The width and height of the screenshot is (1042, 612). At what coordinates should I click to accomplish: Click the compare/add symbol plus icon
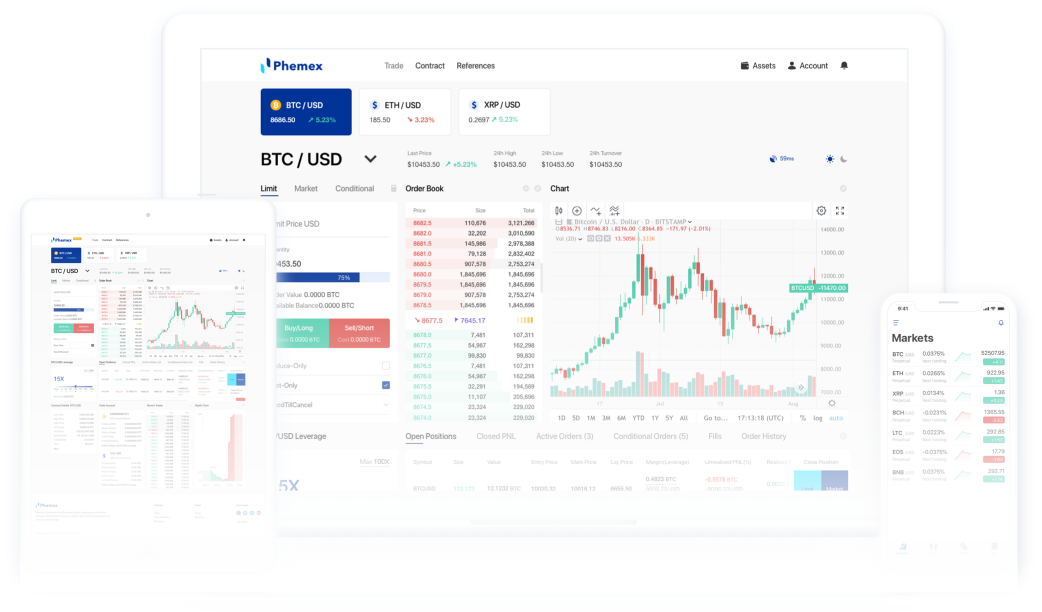[577, 211]
